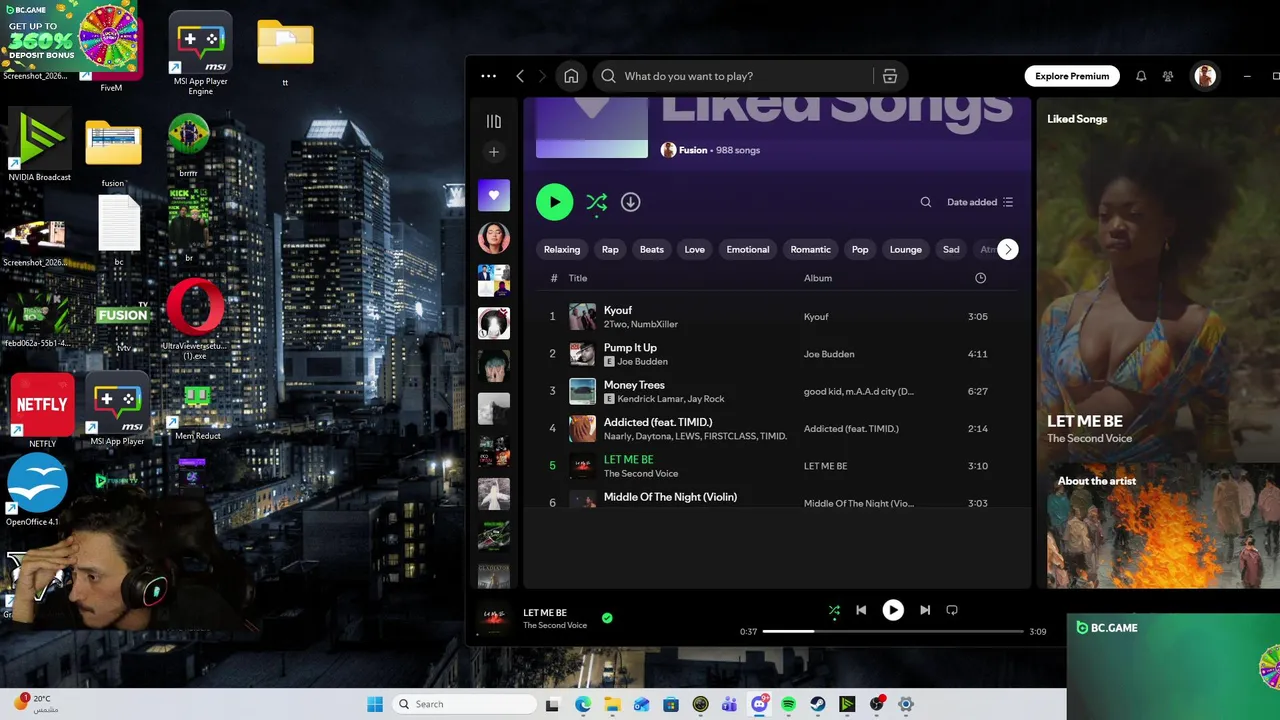The width and height of the screenshot is (1280, 720).
Task: Open the Browse icon in the search bar
Action: 890,76
